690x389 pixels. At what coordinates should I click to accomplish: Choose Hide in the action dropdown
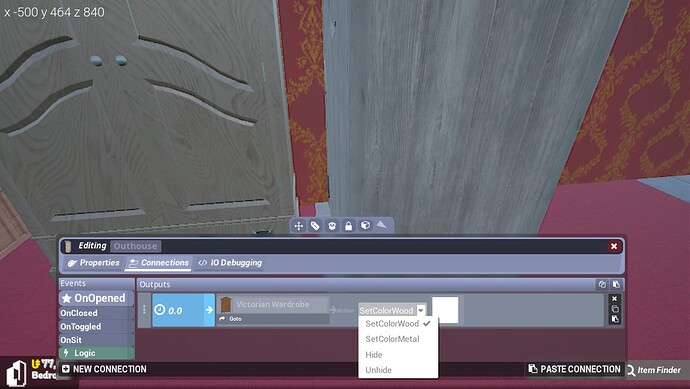click(x=398, y=355)
